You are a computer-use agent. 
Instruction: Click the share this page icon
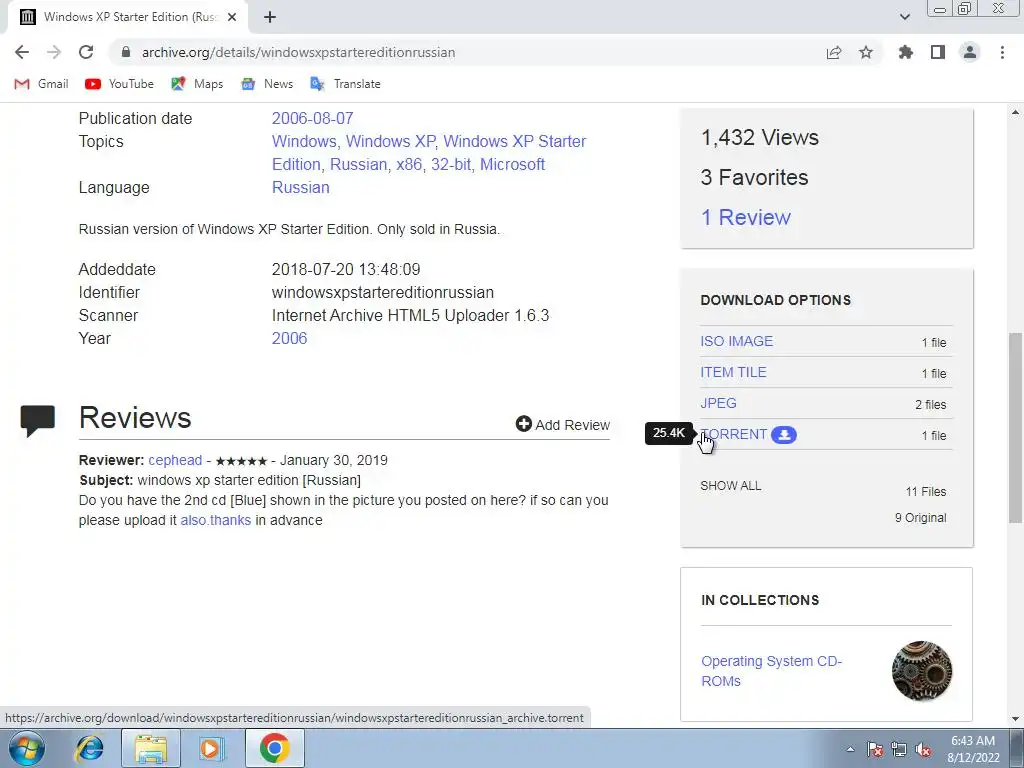tap(834, 52)
